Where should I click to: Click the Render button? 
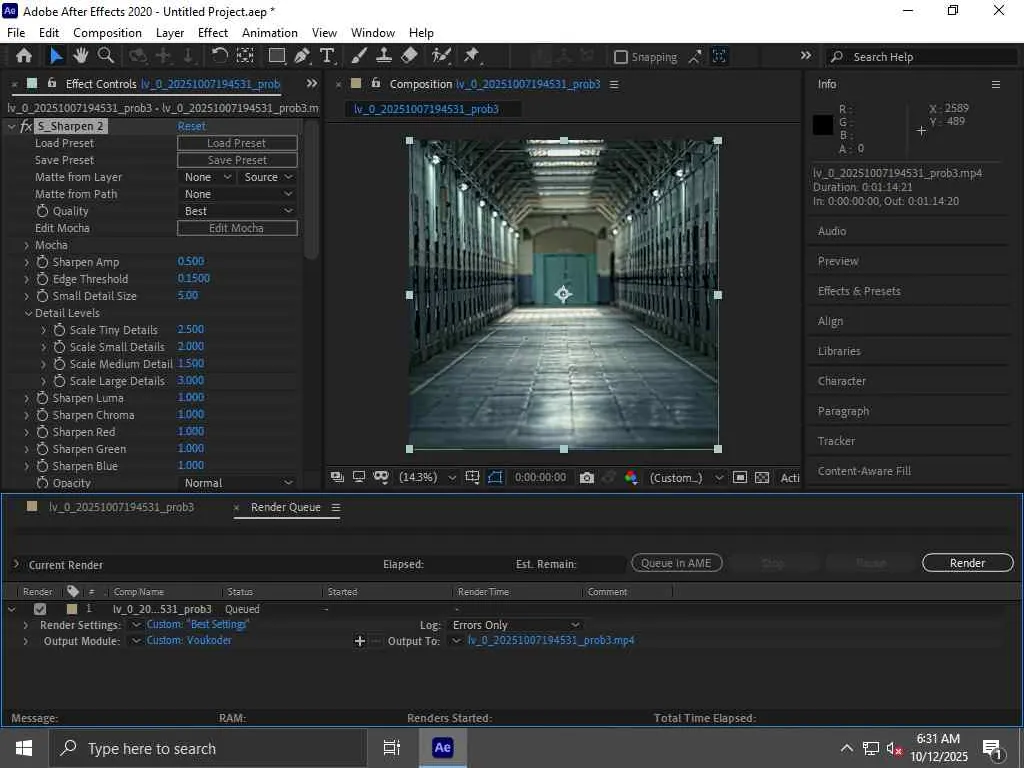967,563
